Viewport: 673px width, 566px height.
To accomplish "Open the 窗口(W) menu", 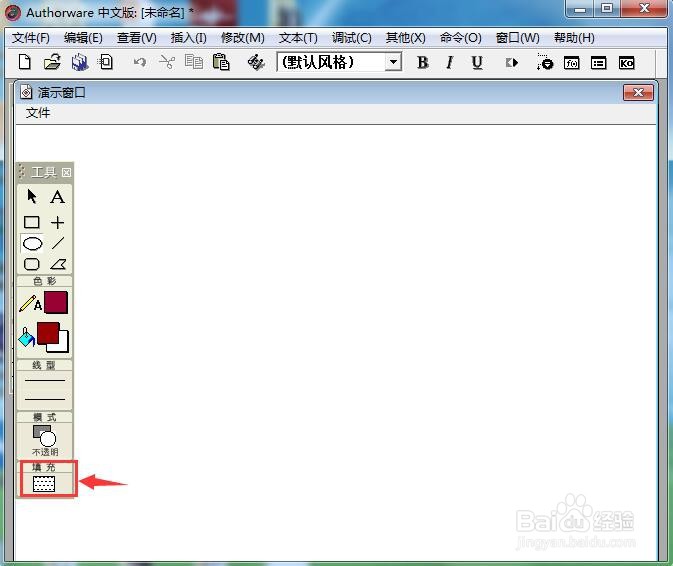I will coord(517,38).
